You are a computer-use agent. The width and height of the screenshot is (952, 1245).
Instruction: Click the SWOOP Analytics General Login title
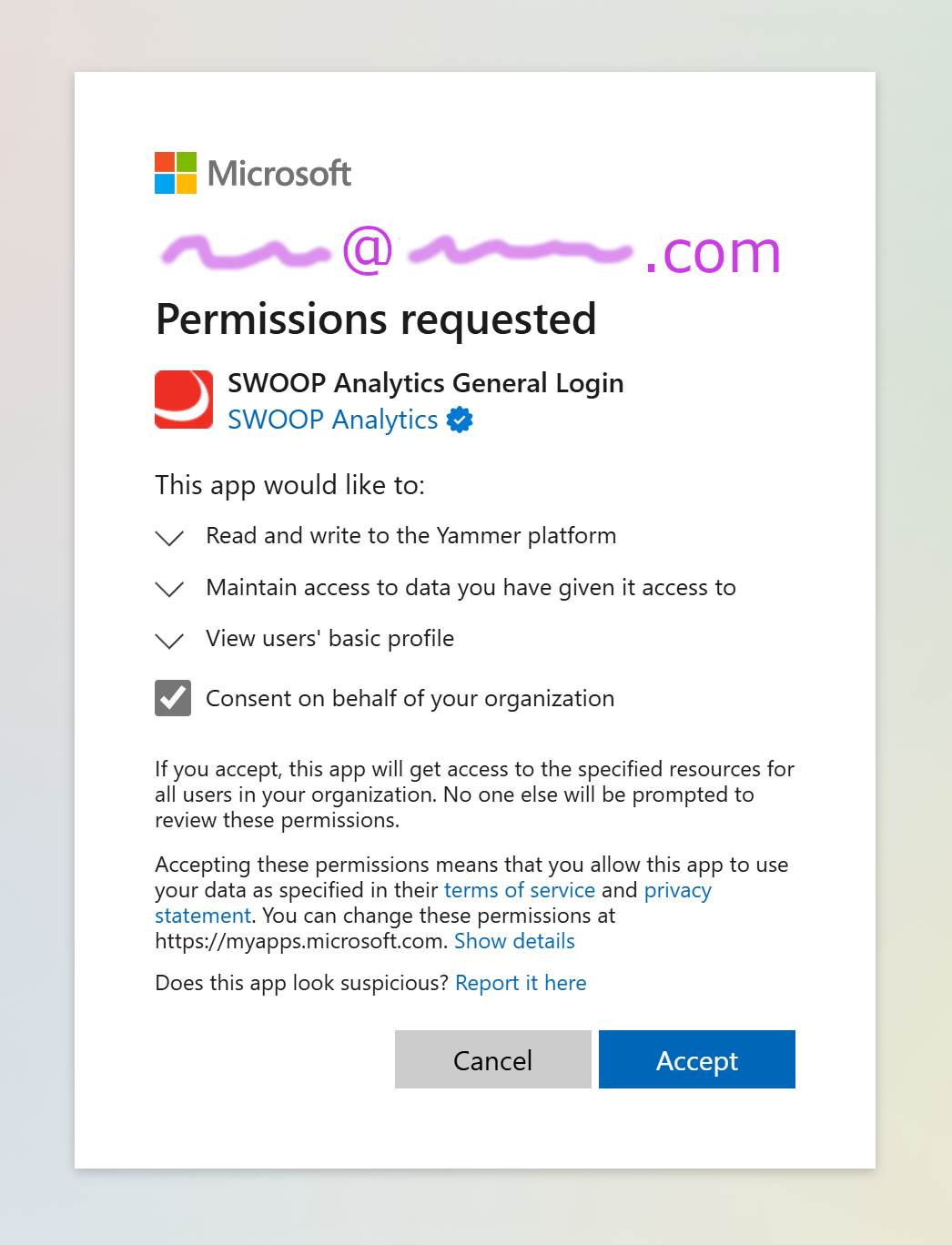(426, 383)
